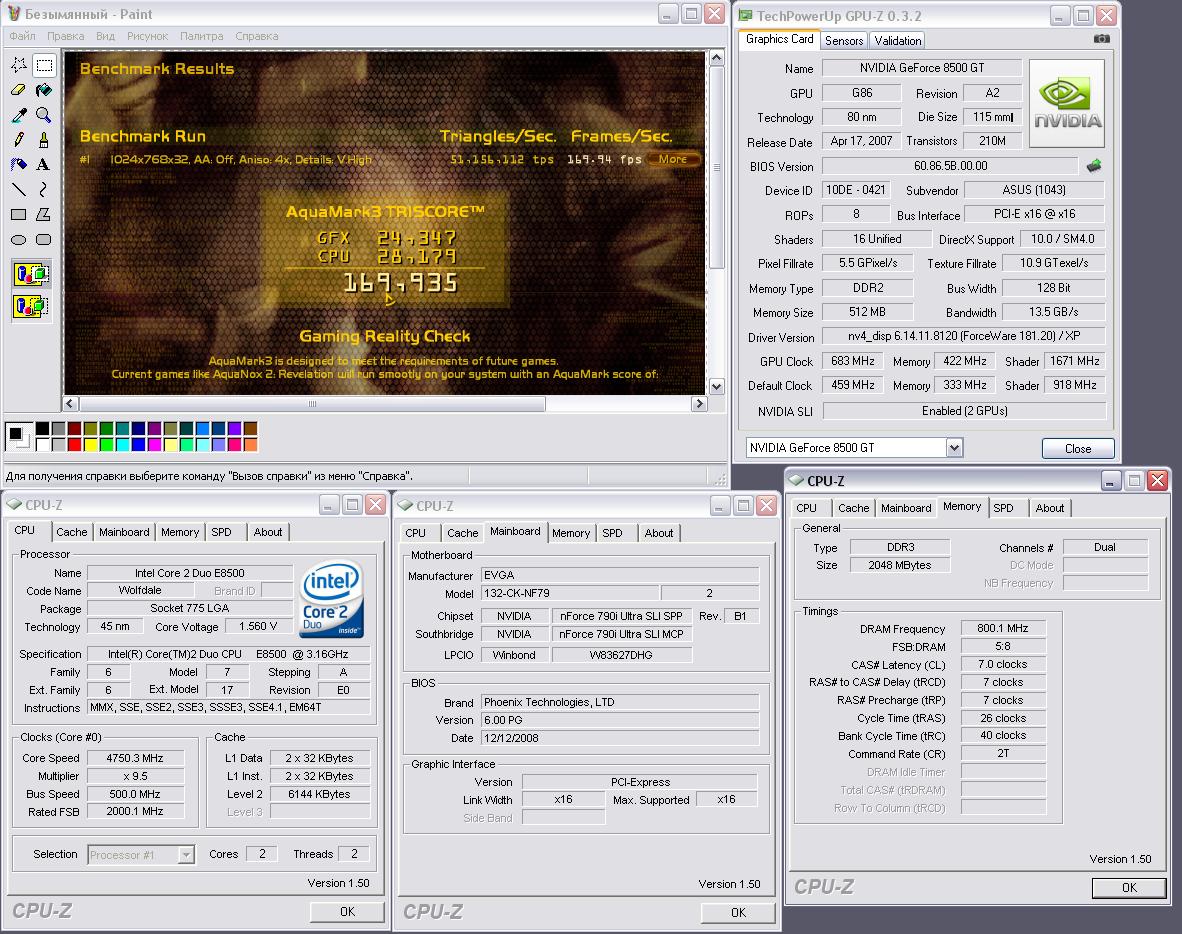This screenshot has height=934, width=1182.
Task: Pick the Rectangle shape tool
Action: 19,214
